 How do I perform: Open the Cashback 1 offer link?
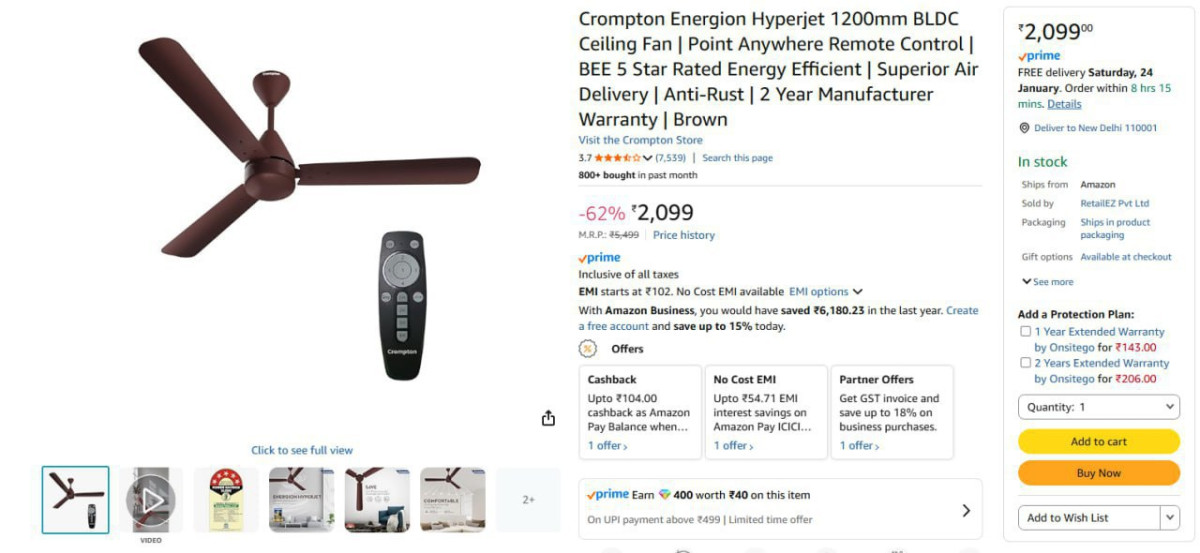[x=608, y=446]
